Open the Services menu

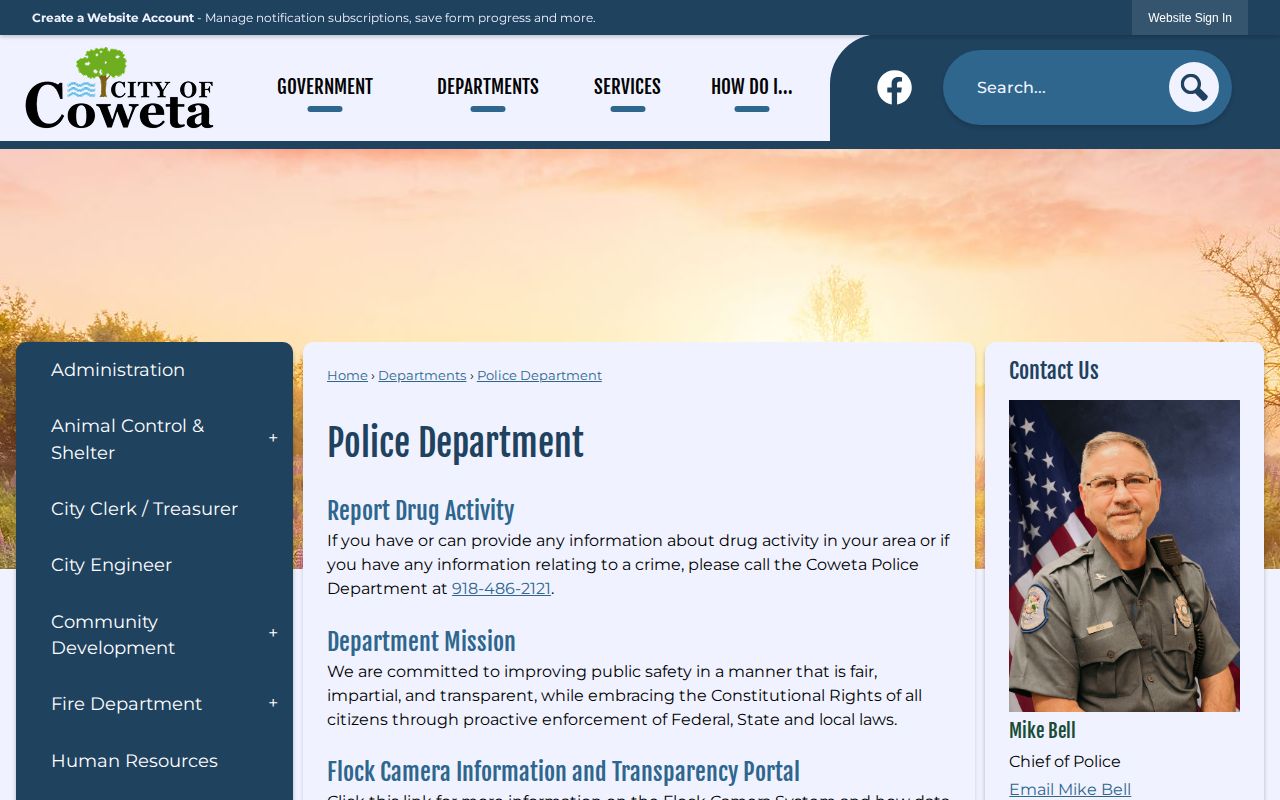tap(627, 88)
